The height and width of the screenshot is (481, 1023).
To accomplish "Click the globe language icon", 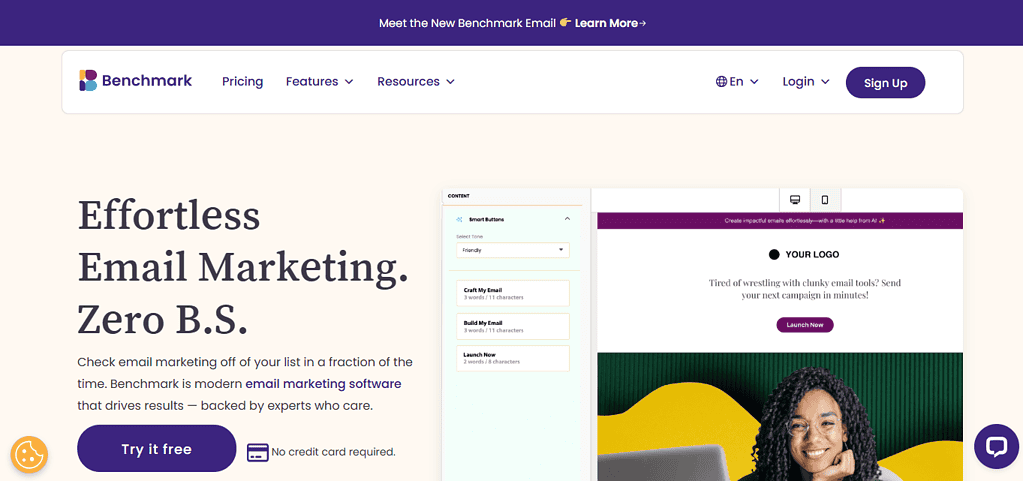I will click(x=721, y=82).
